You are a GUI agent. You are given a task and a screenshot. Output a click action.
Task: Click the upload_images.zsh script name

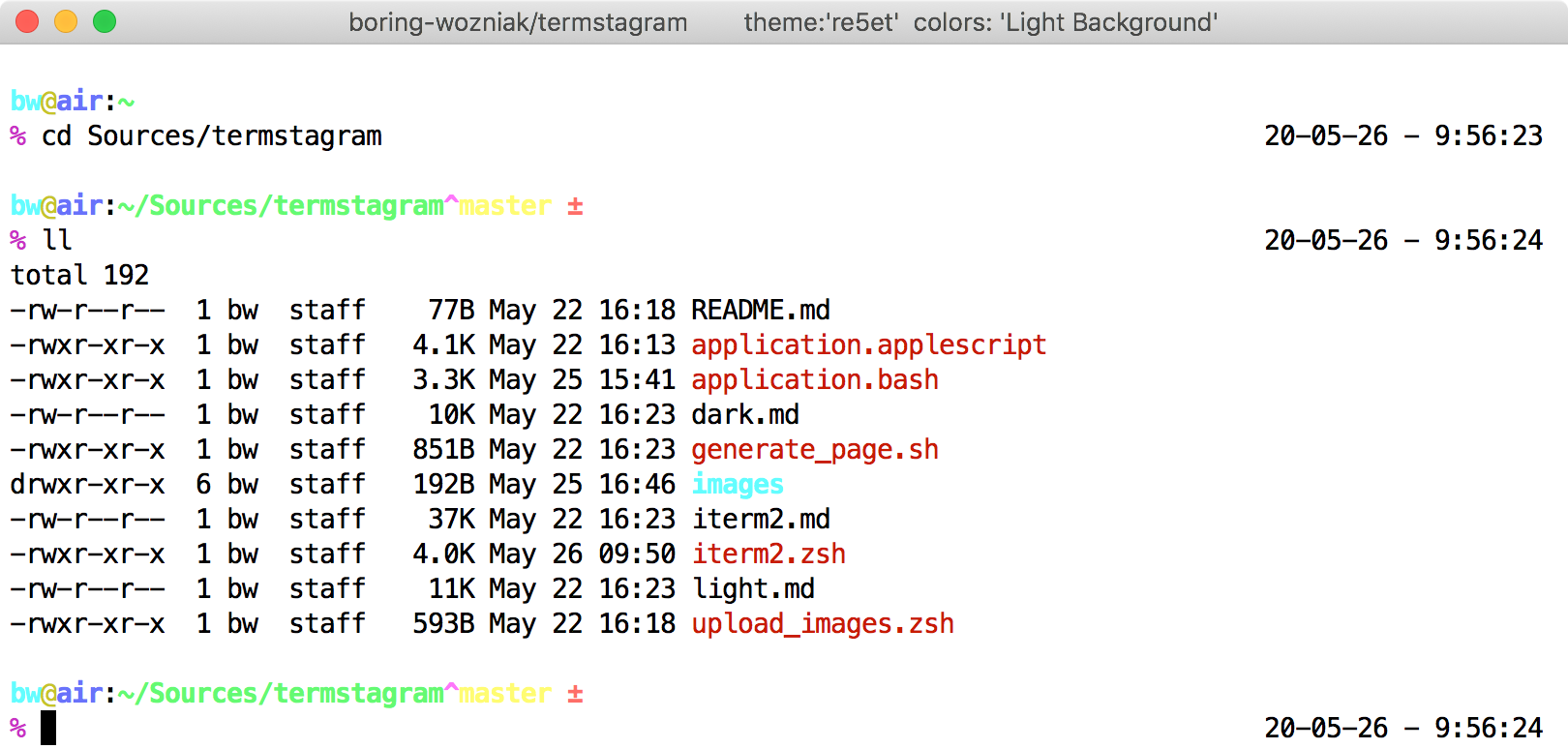pyautogui.click(x=823, y=623)
